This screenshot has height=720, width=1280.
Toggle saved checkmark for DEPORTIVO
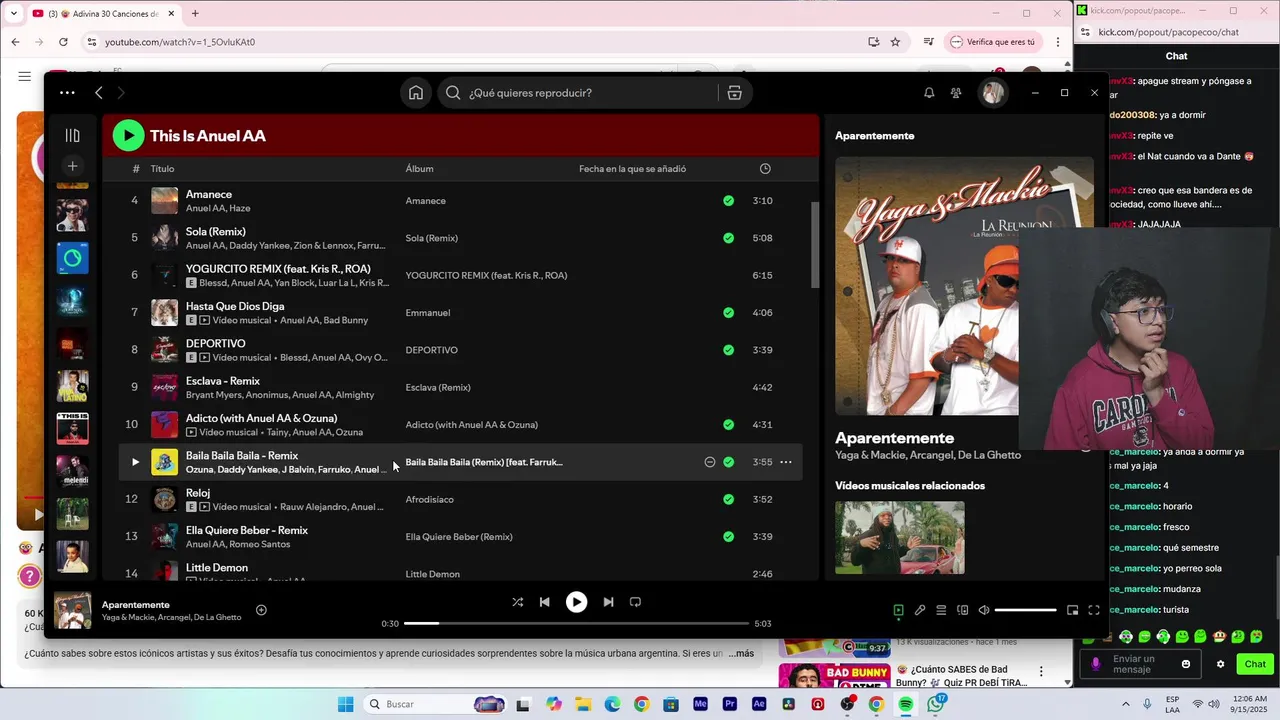point(728,350)
